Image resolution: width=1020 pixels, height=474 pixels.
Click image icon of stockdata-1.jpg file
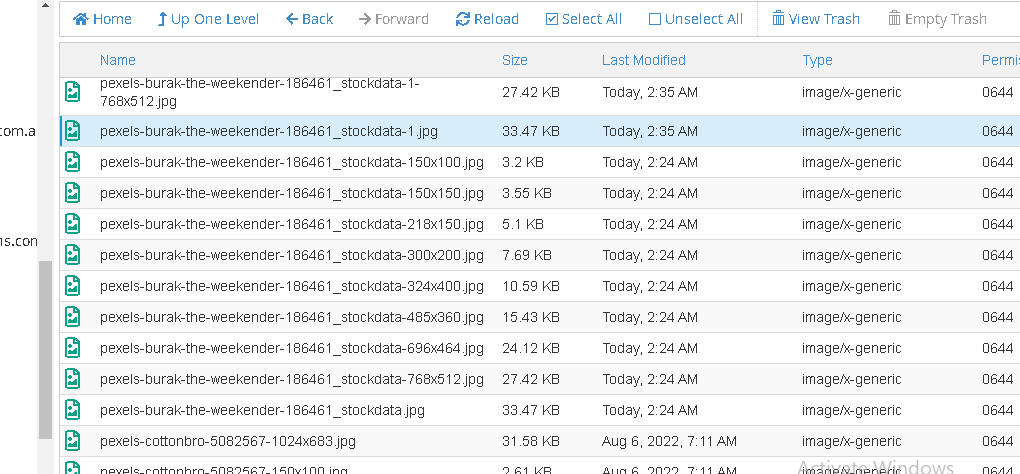tap(72, 131)
